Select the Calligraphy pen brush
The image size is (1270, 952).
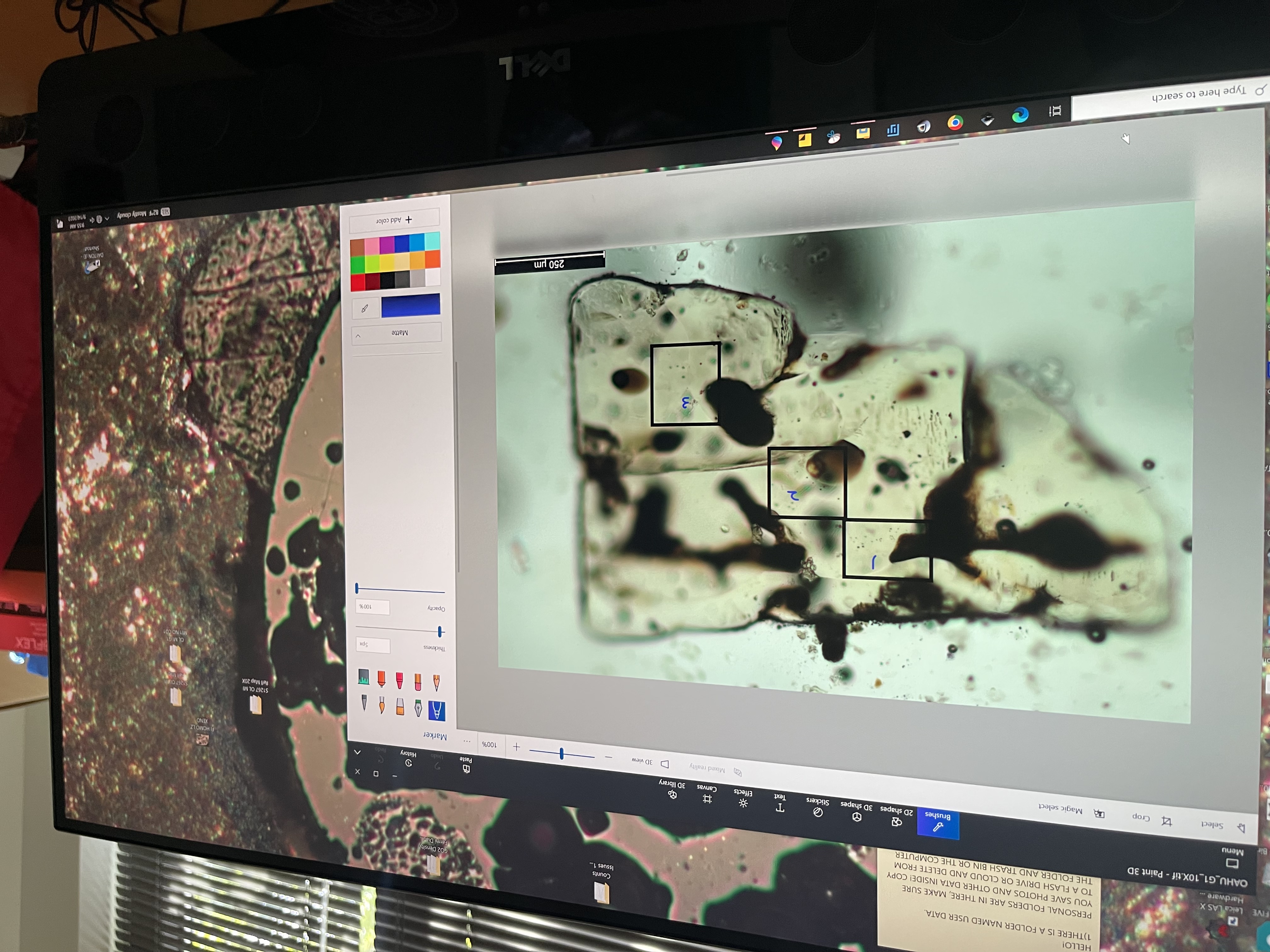click(x=418, y=708)
